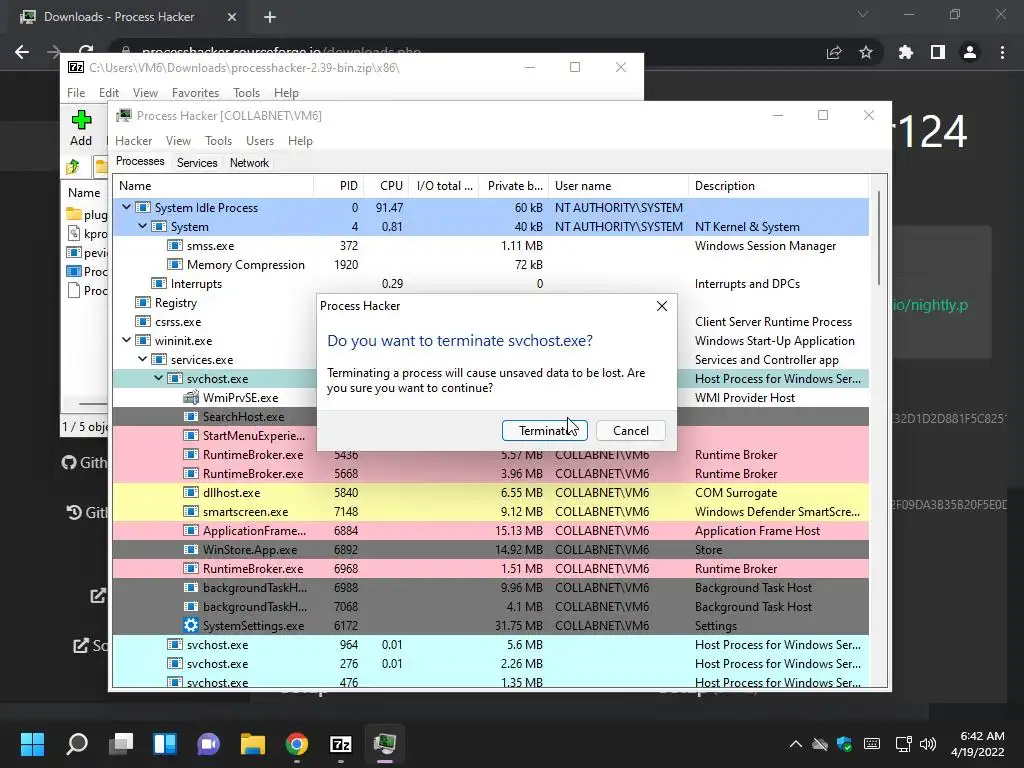Sort by User name column header
This screenshot has width=1024, height=768.
[618, 186]
